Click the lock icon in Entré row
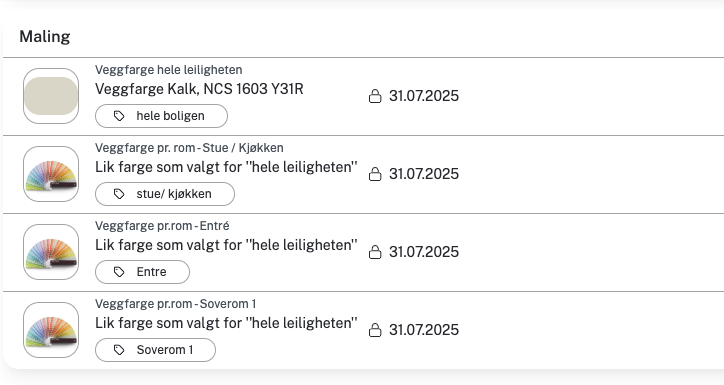This screenshot has width=724, height=385. [x=375, y=252]
